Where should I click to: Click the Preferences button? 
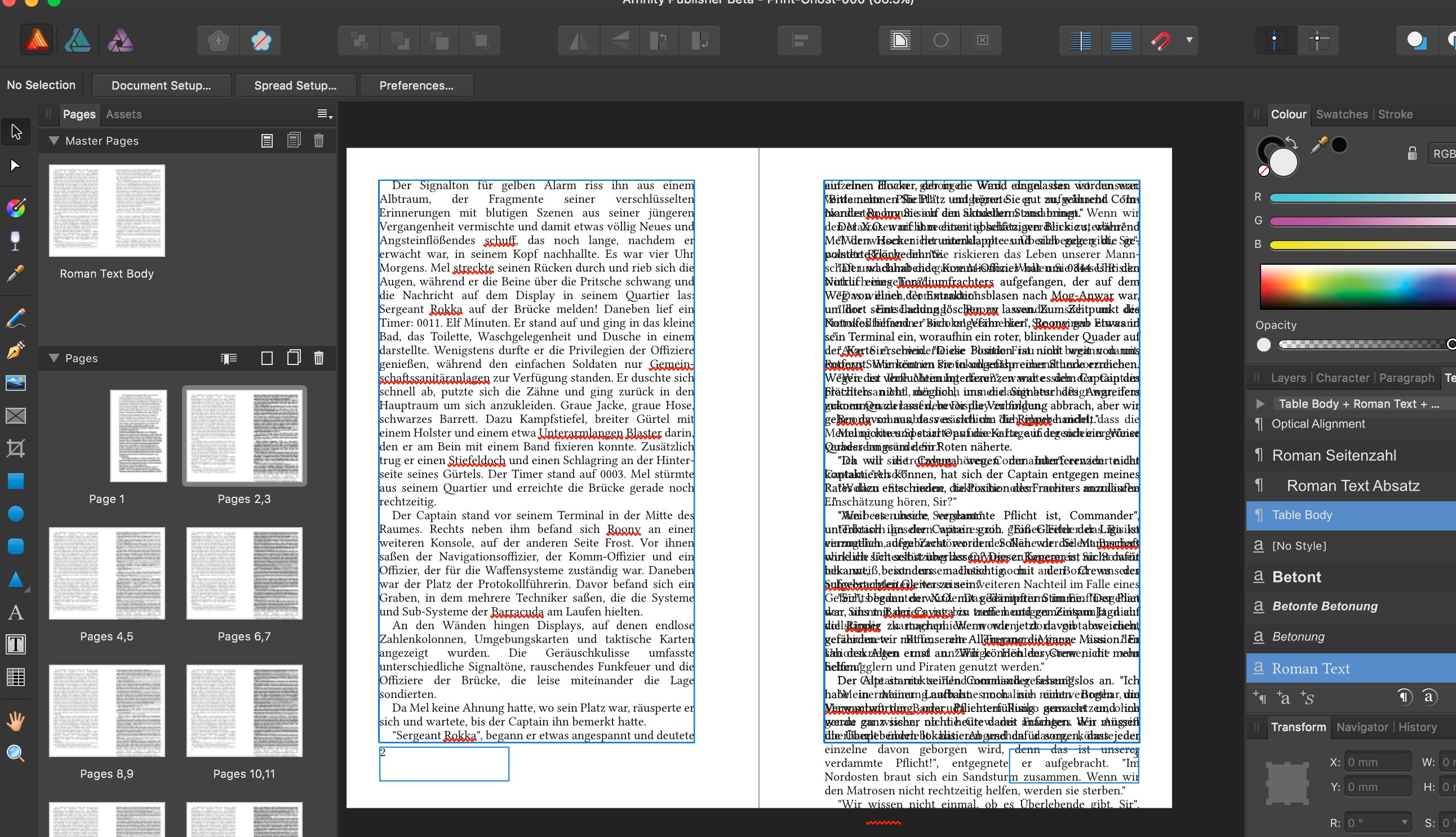pyautogui.click(x=416, y=86)
